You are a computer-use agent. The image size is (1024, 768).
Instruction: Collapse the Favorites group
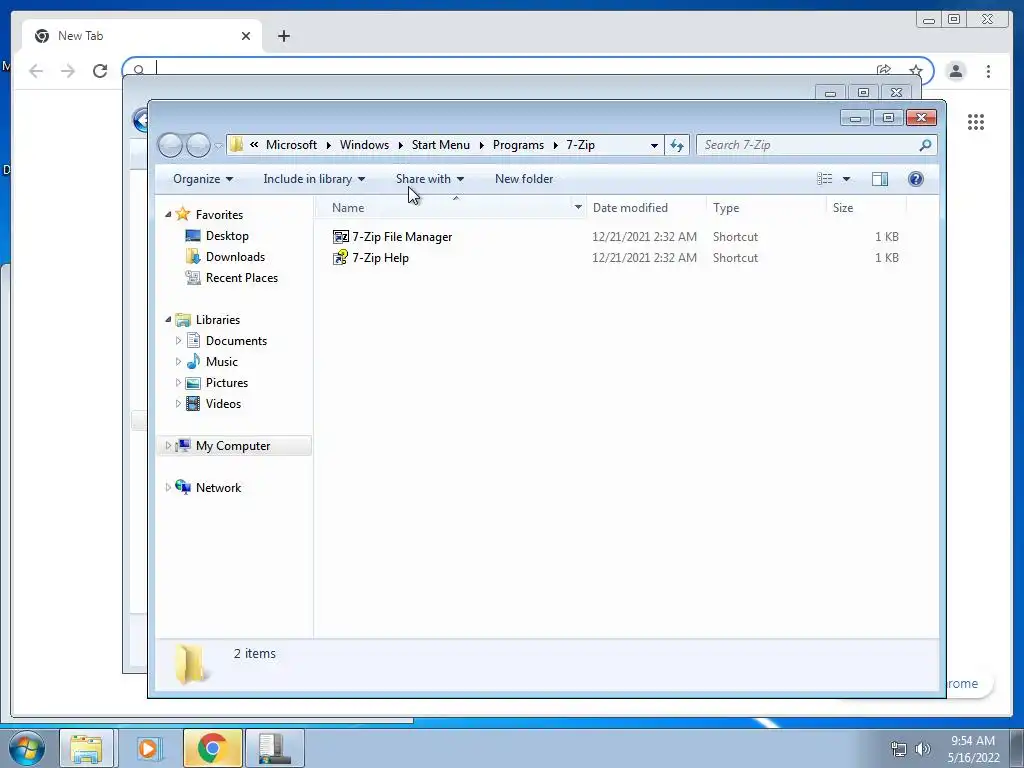(x=168, y=214)
